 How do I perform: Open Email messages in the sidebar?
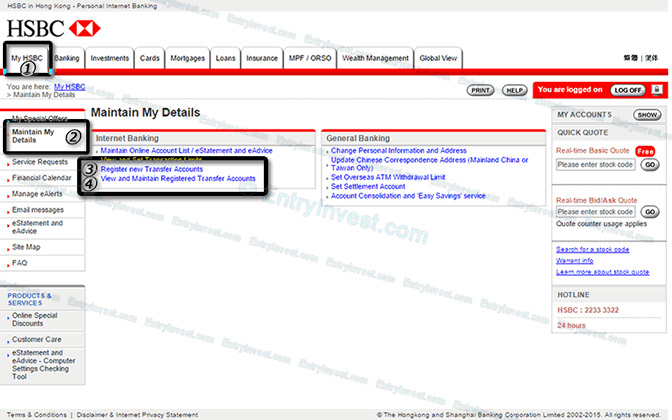coord(38,210)
